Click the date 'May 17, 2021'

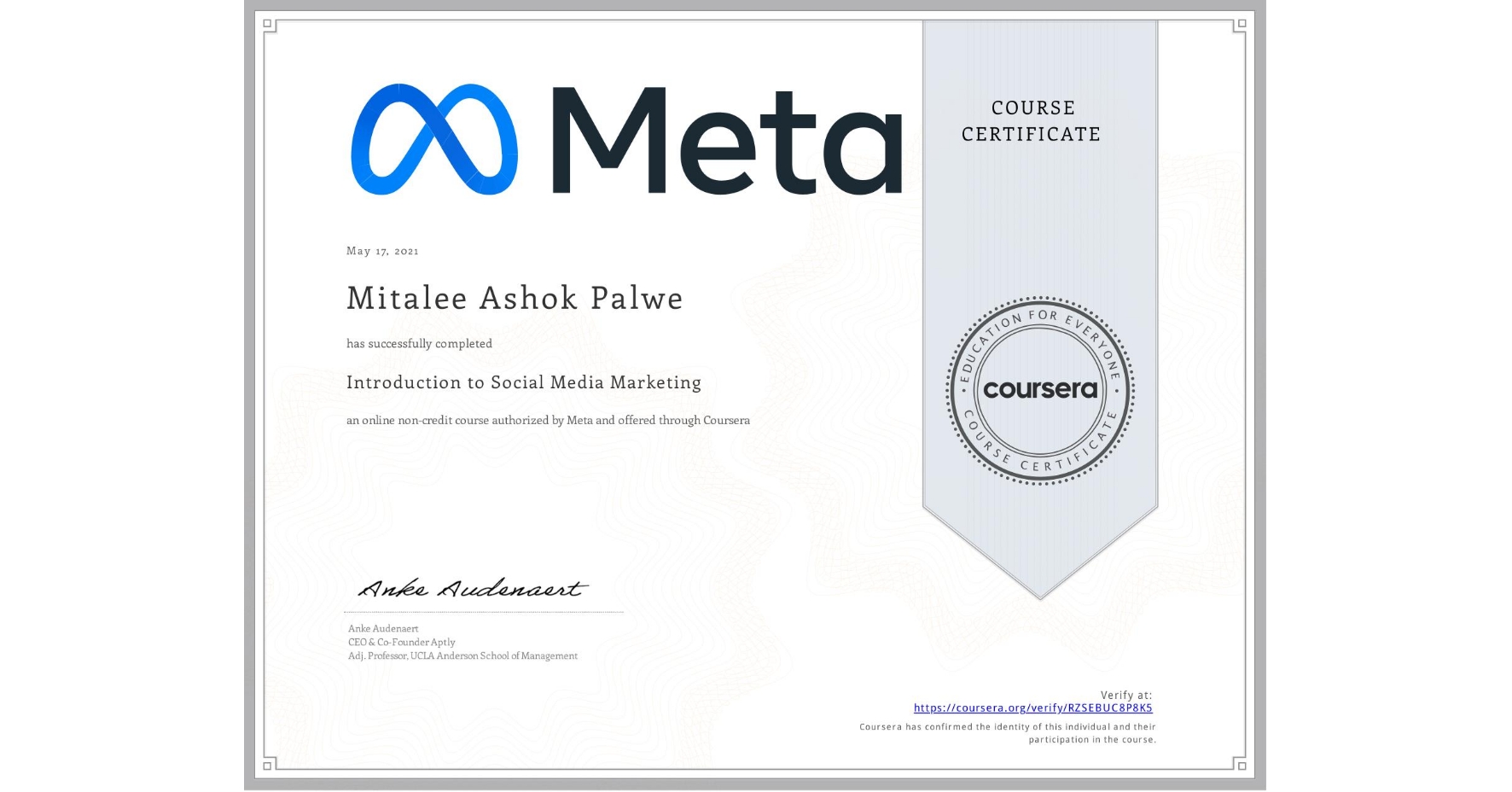point(382,251)
